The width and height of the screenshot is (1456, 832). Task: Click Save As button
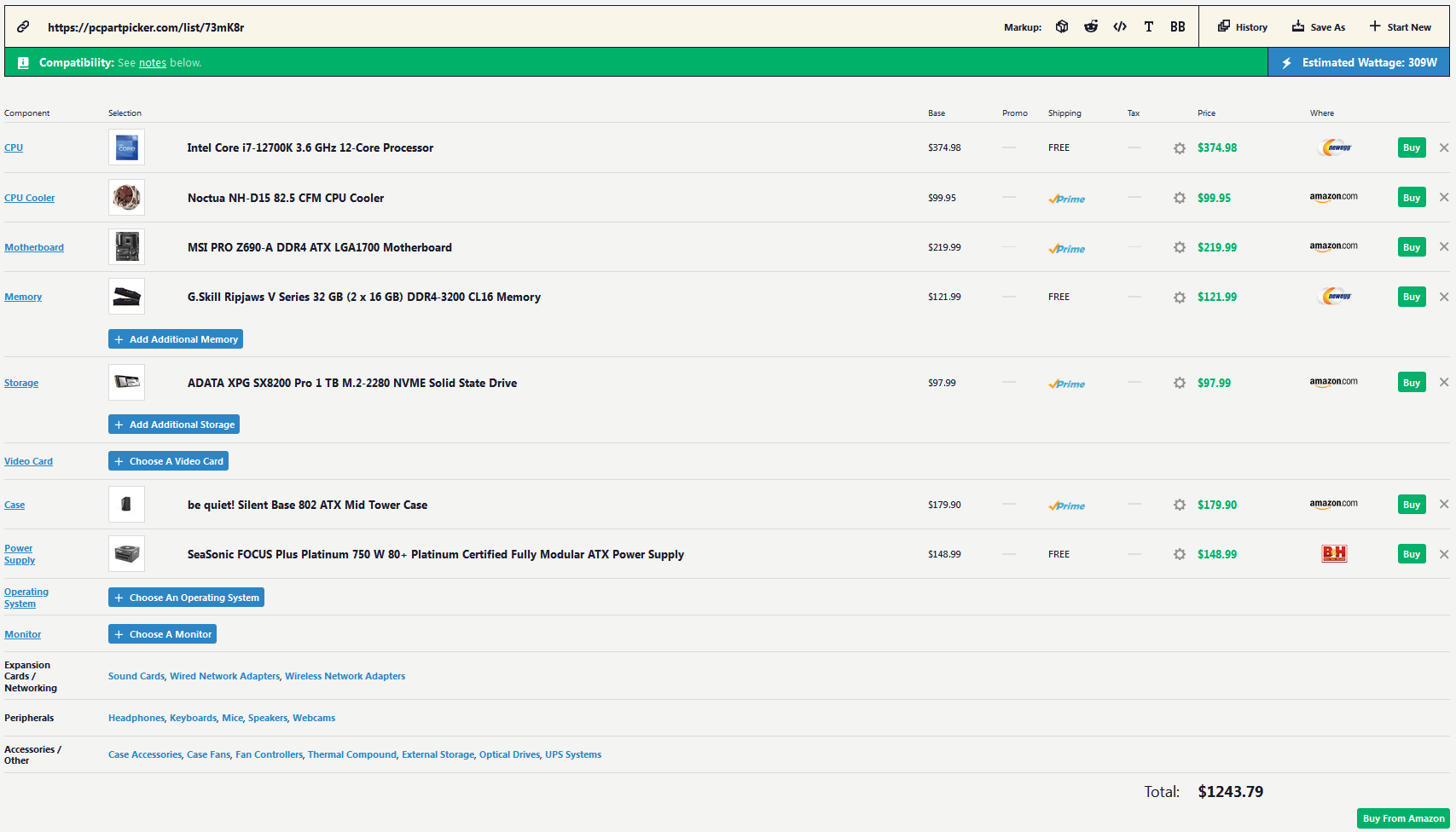1319,26
